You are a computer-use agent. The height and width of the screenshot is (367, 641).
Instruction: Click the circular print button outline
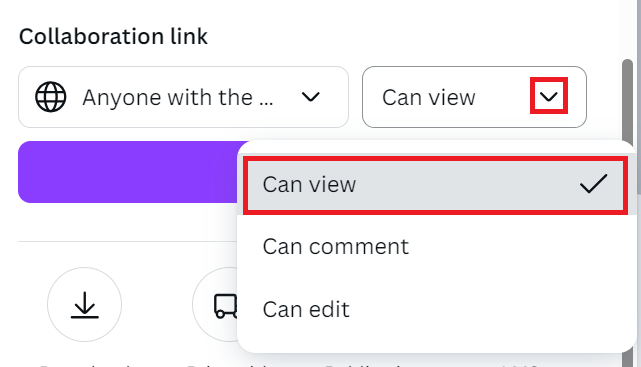[x=215, y=304]
